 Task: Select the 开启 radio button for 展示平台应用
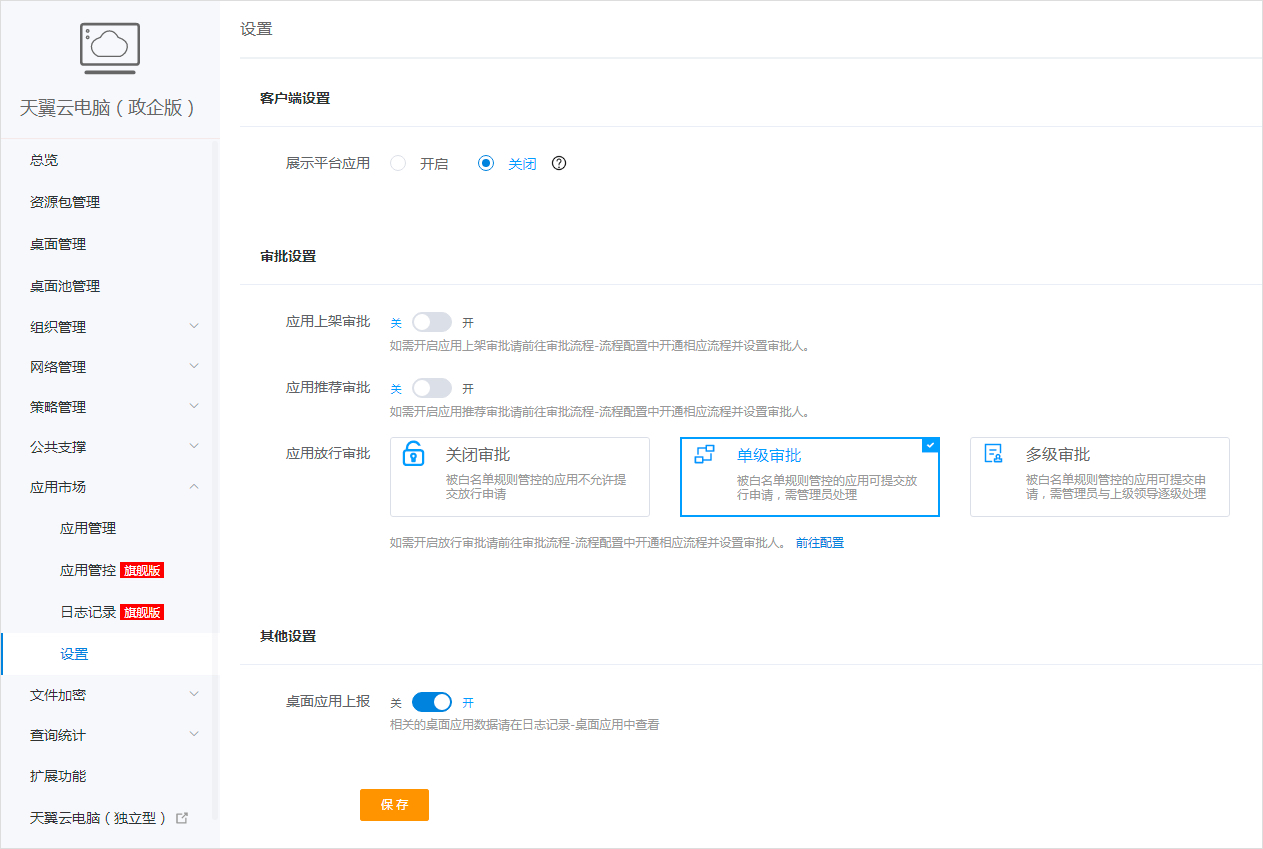point(399,163)
